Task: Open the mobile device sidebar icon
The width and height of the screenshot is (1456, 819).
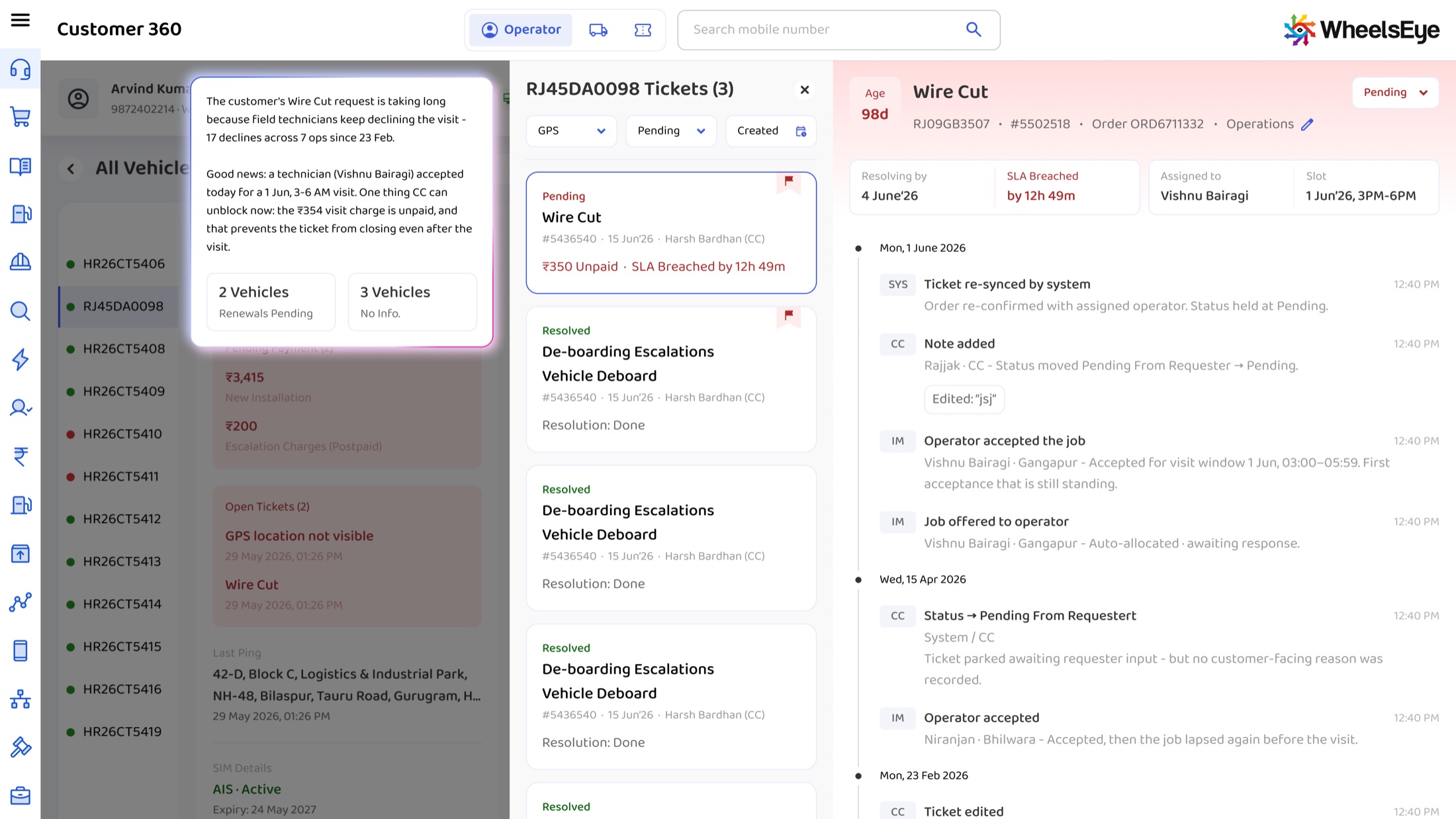Action: pyautogui.click(x=21, y=651)
